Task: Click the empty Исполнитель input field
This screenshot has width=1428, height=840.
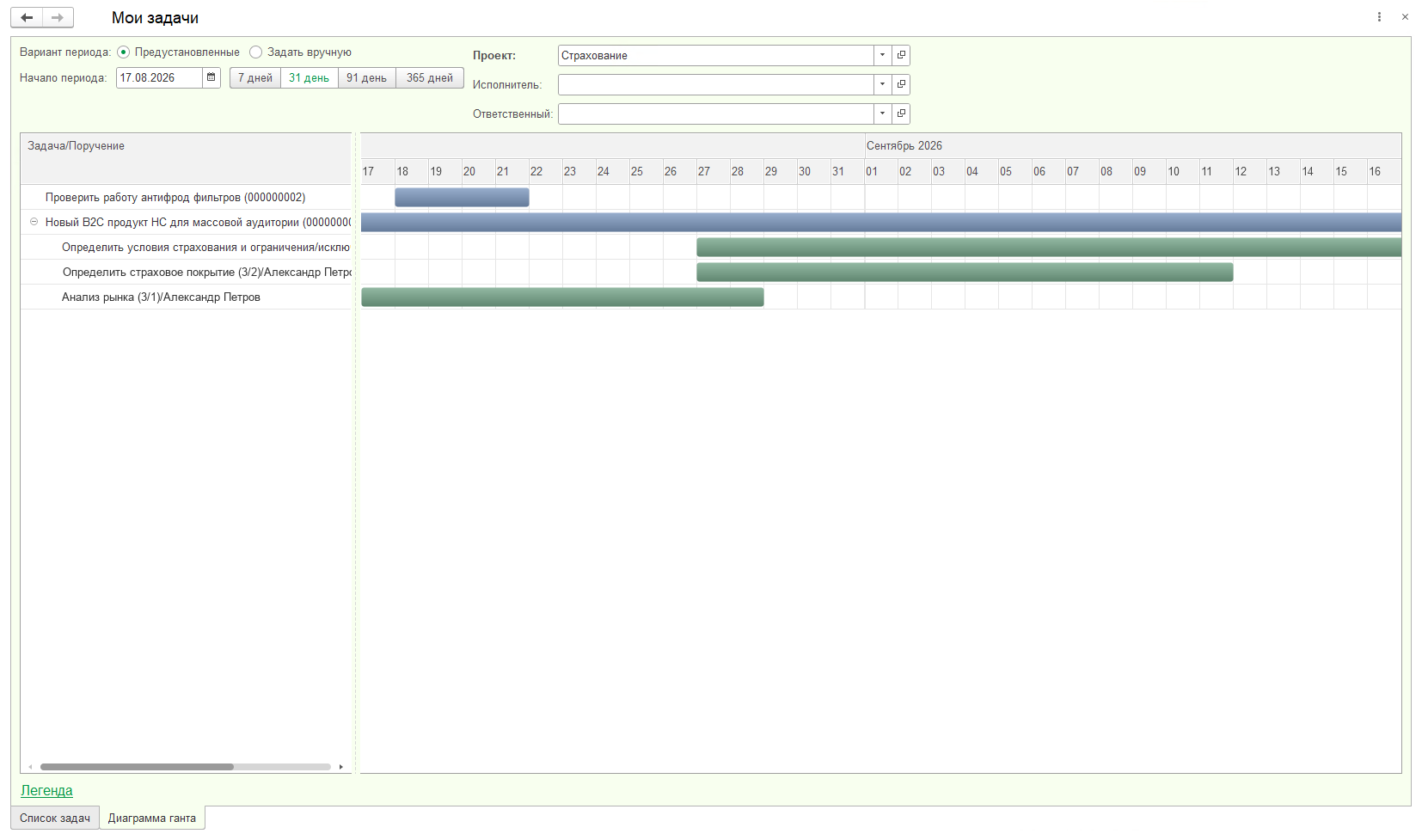Action: coord(716,84)
